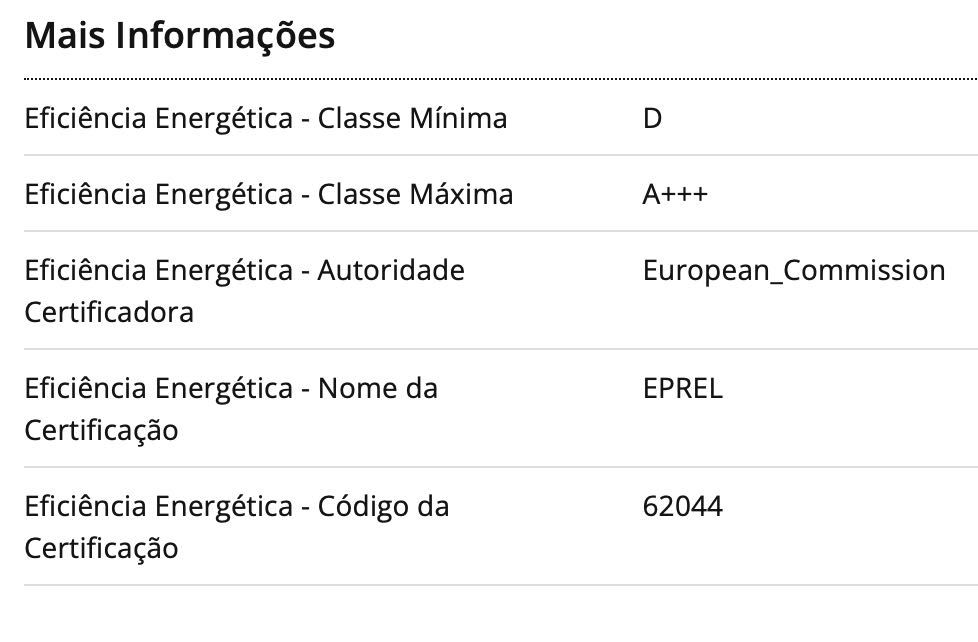Select the "European_Commission" value
Viewport: 978px width, 642px height.
(x=794, y=270)
